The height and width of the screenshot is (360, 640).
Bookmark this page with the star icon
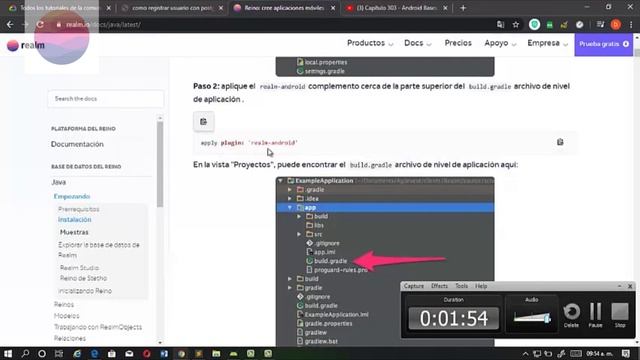click(x=516, y=24)
